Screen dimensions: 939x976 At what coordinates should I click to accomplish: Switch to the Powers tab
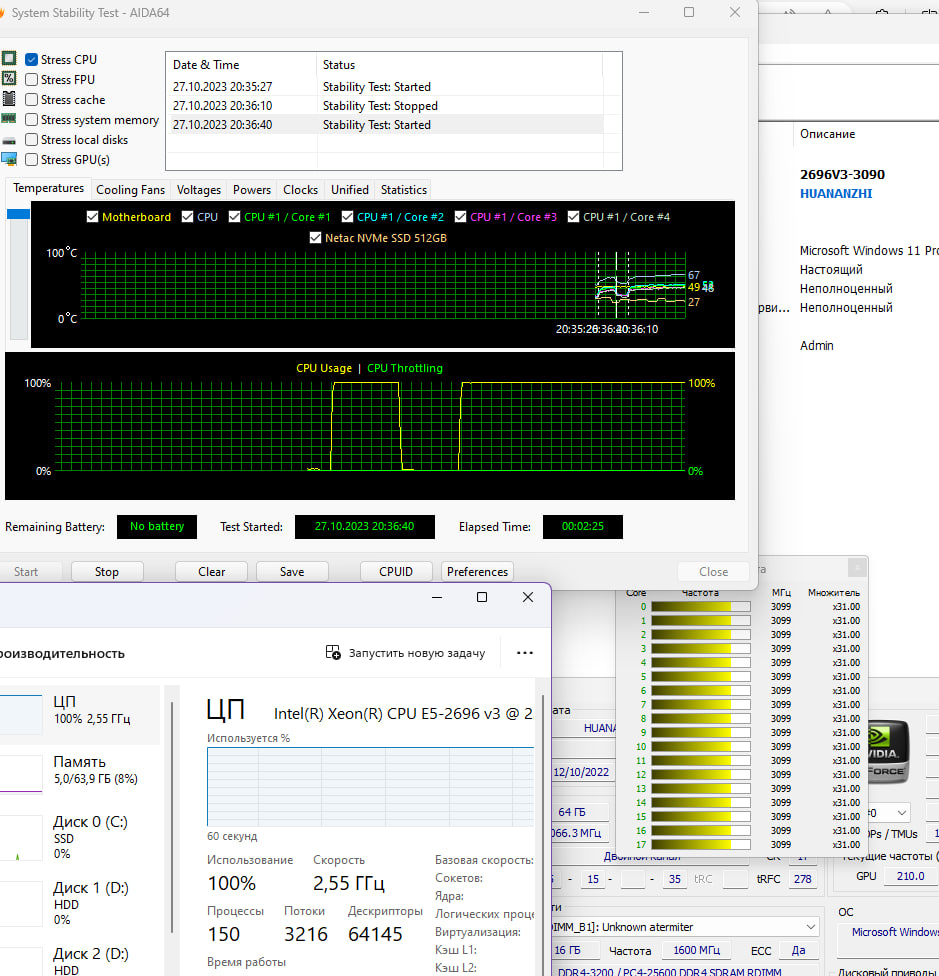coord(252,190)
